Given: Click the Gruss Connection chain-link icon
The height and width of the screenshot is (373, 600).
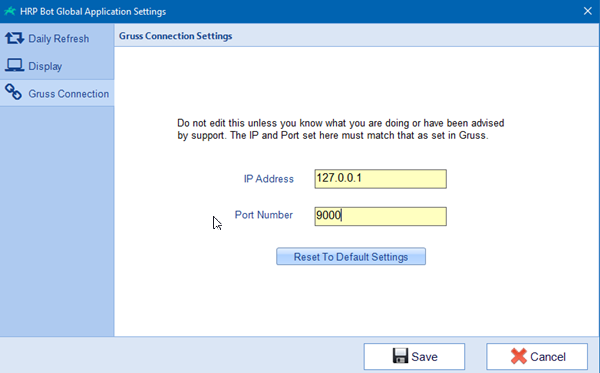Looking at the screenshot, I should click(13, 92).
